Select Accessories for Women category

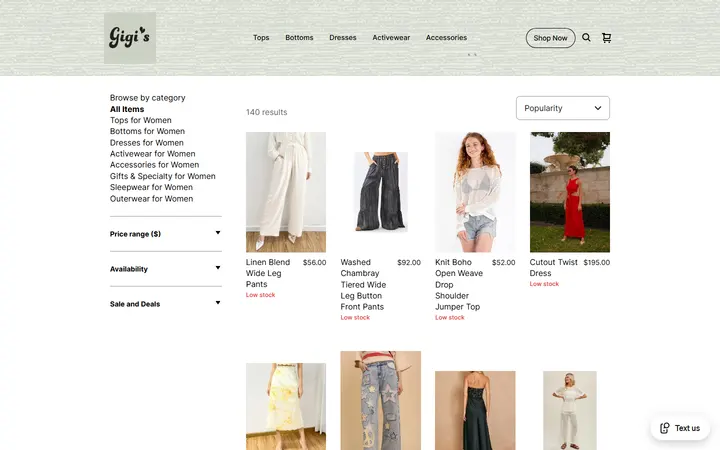click(154, 165)
